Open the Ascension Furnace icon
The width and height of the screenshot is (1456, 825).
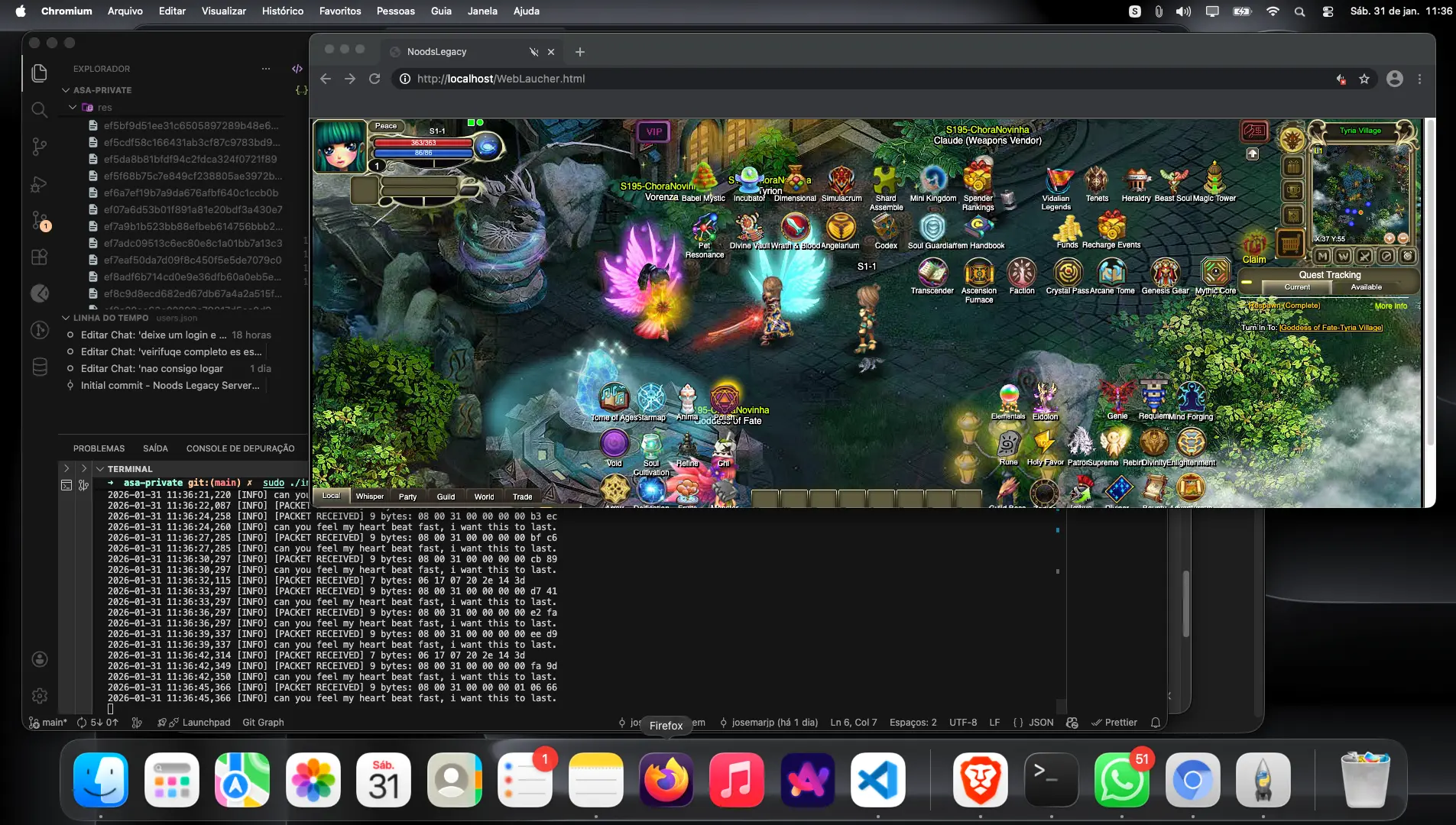point(979,273)
